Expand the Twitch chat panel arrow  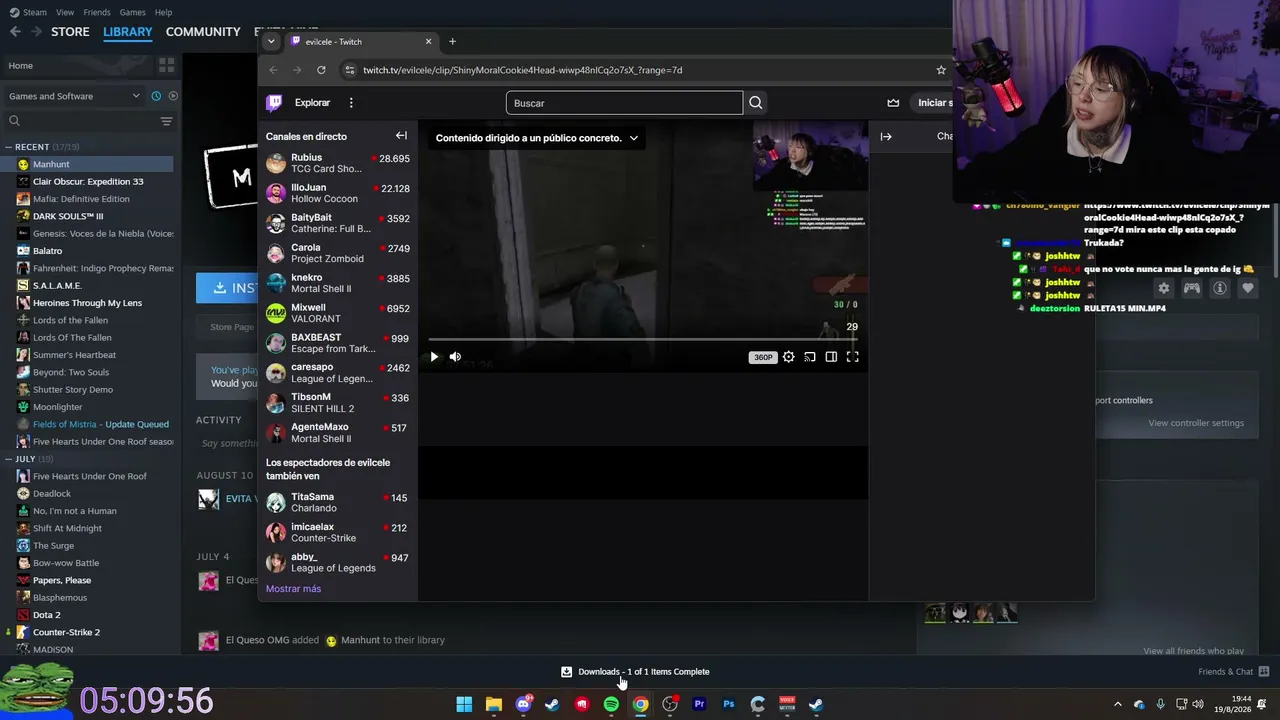886,136
